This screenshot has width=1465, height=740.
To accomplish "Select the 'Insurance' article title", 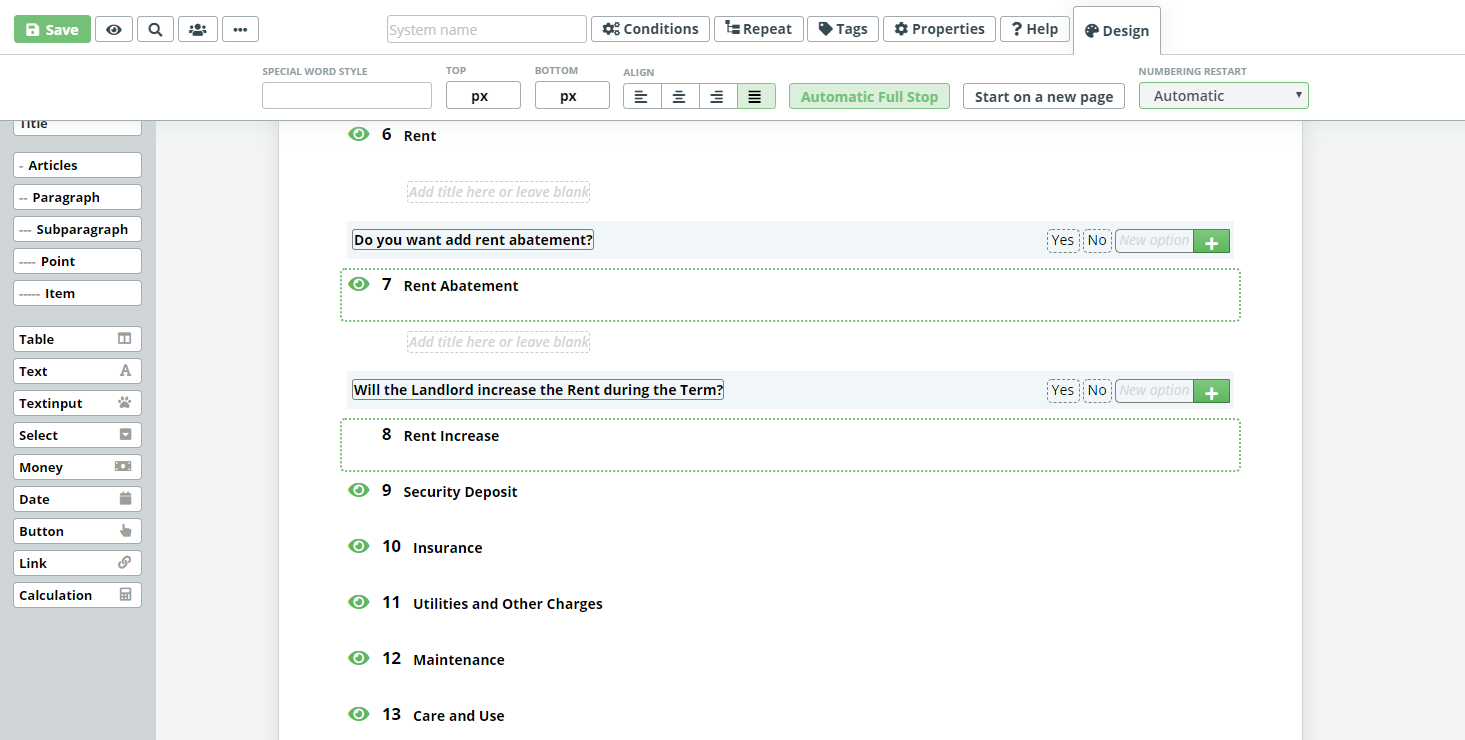I will (x=448, y=548).
